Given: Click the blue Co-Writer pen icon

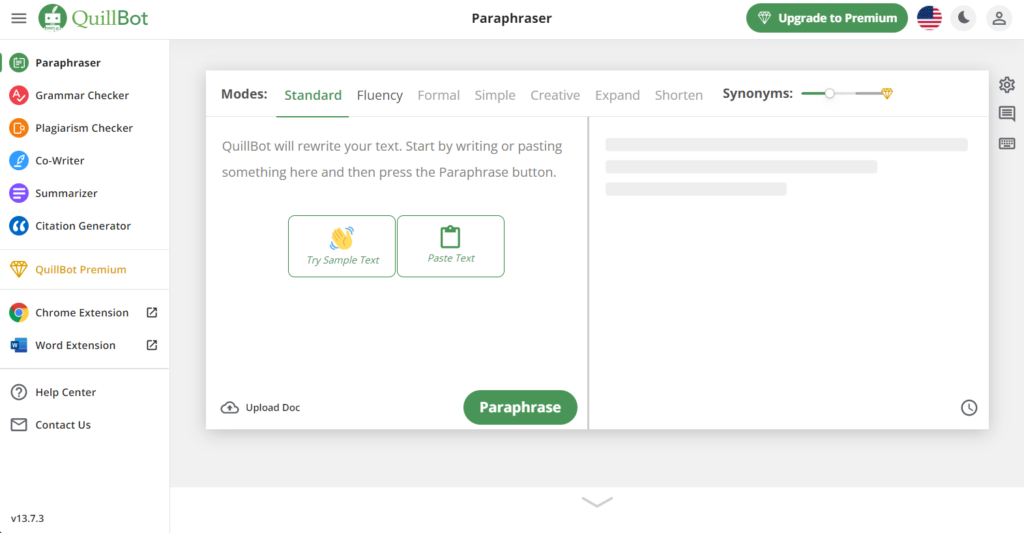Looking at the screenshot, I should (x=19, y=161).
